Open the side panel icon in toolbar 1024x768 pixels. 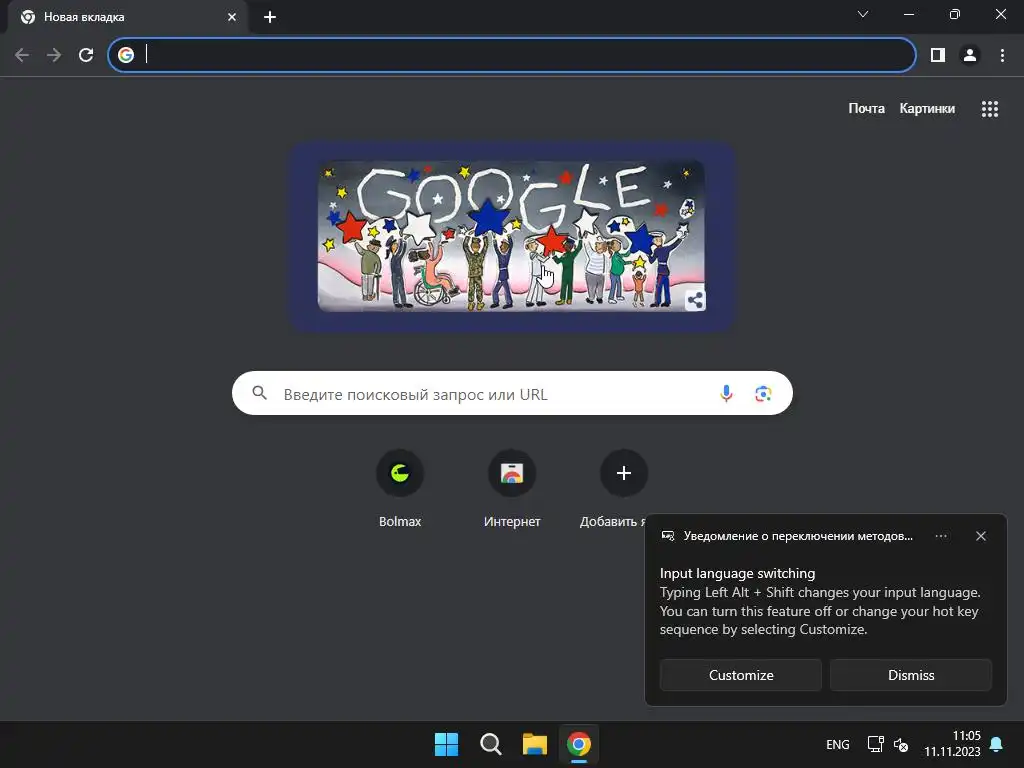(938, 55)
